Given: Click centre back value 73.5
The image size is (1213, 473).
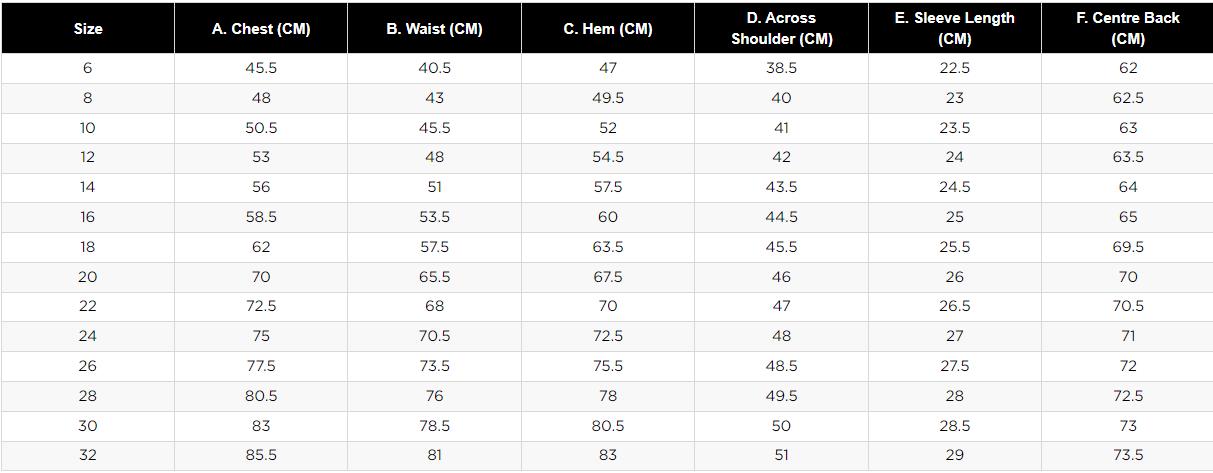Looking at the screenshot, I should [x=1128, y=455].
